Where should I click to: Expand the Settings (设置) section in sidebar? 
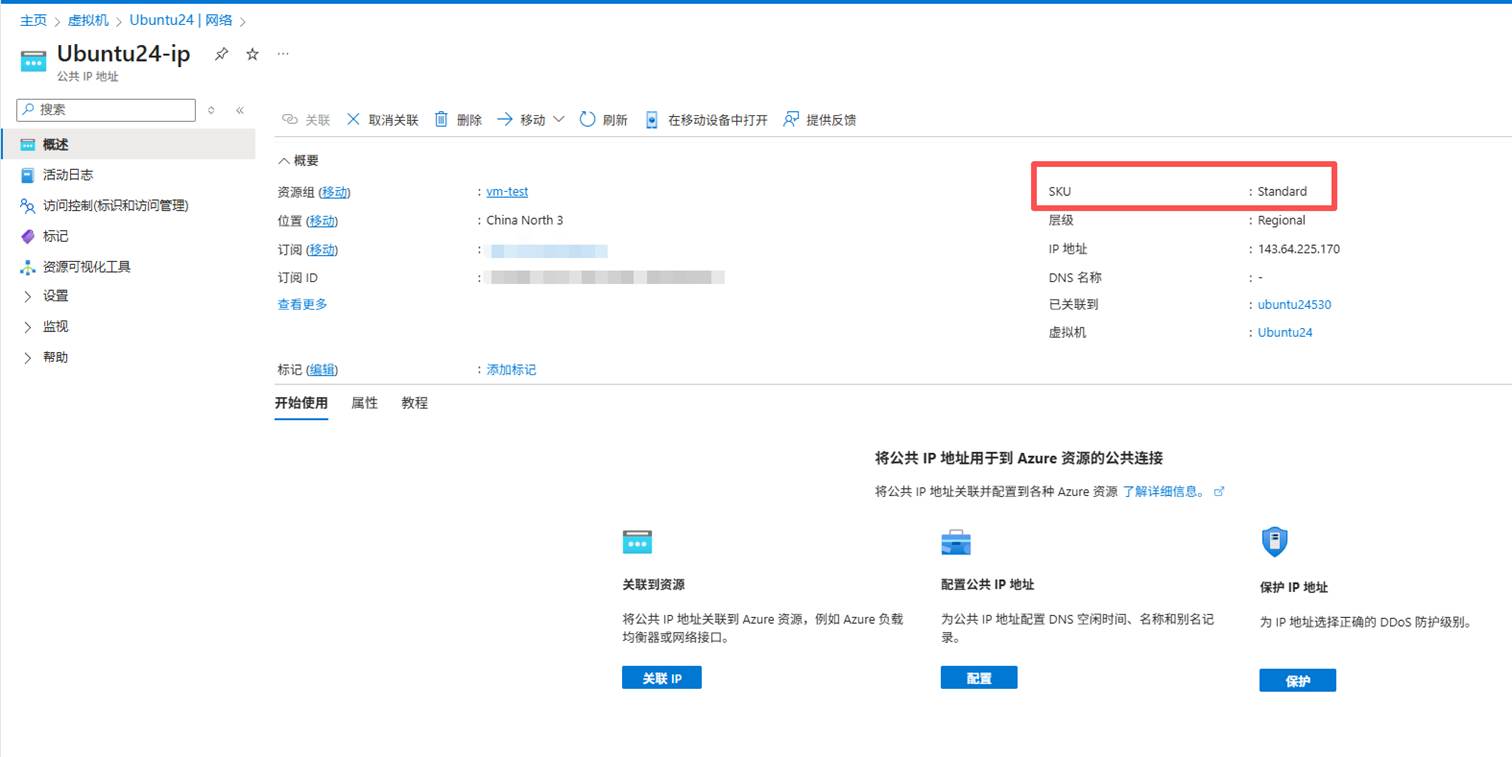[28, 297]
